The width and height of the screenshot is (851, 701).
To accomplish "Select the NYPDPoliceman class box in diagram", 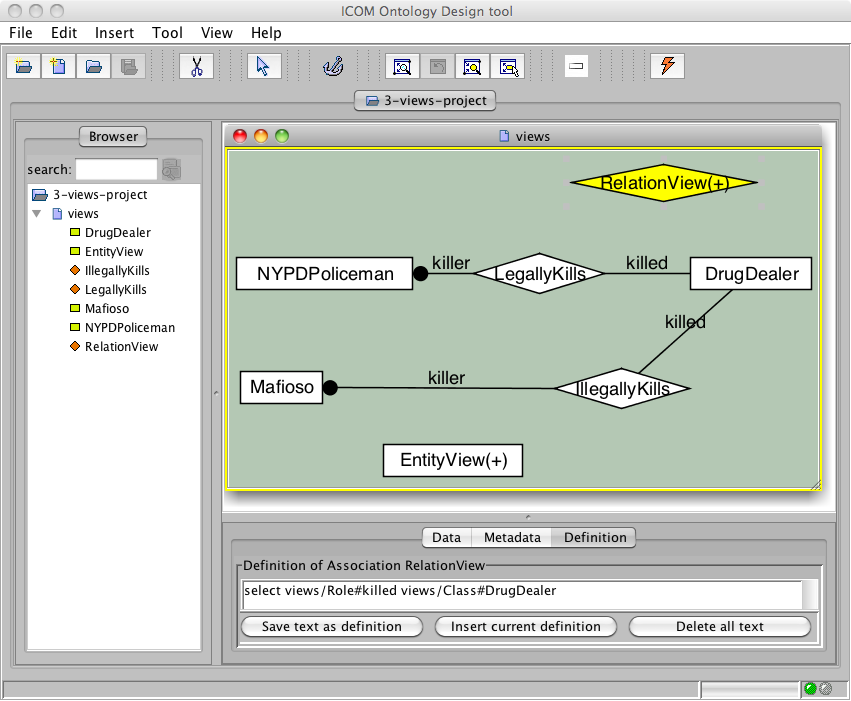I will pos(325,273).
